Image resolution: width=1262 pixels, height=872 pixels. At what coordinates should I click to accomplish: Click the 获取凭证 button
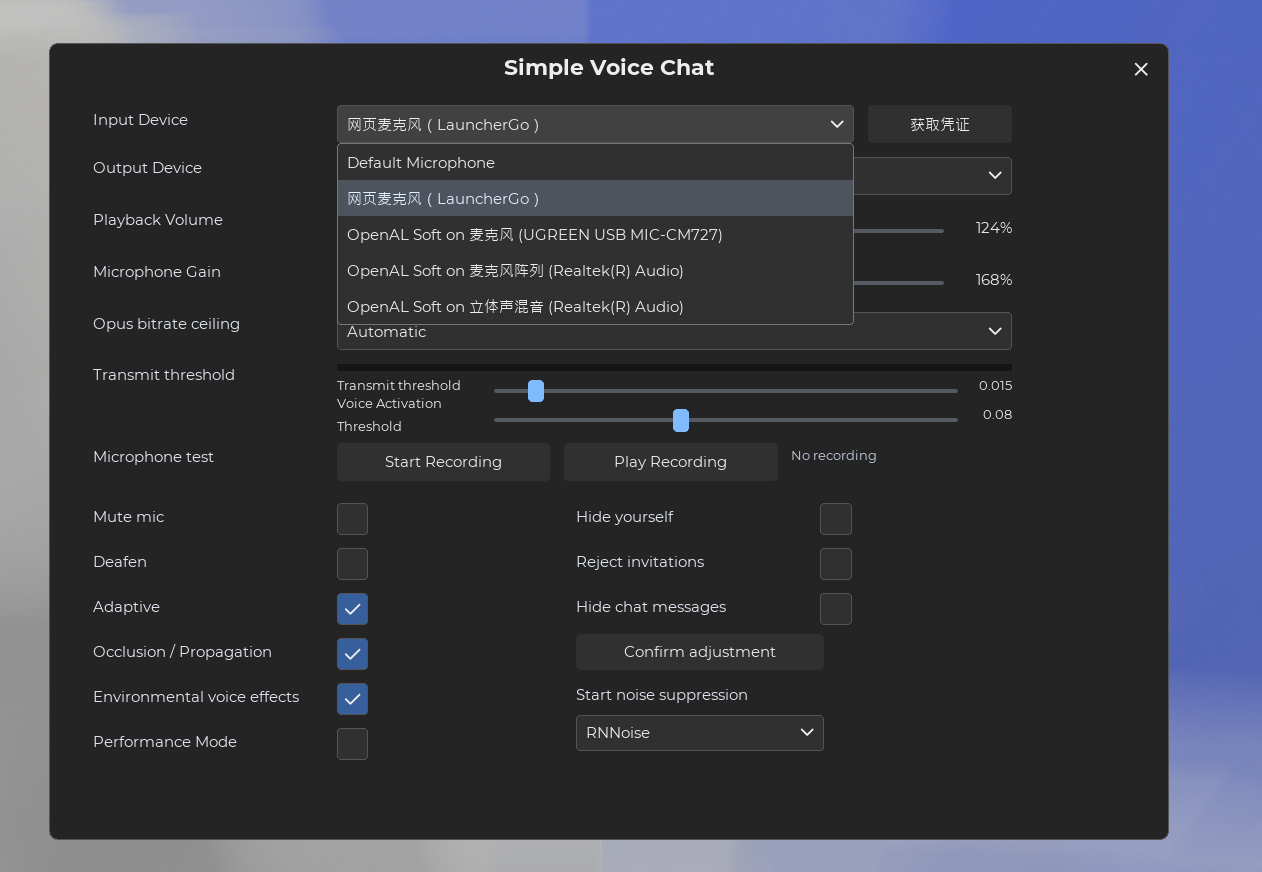point(940,124)
